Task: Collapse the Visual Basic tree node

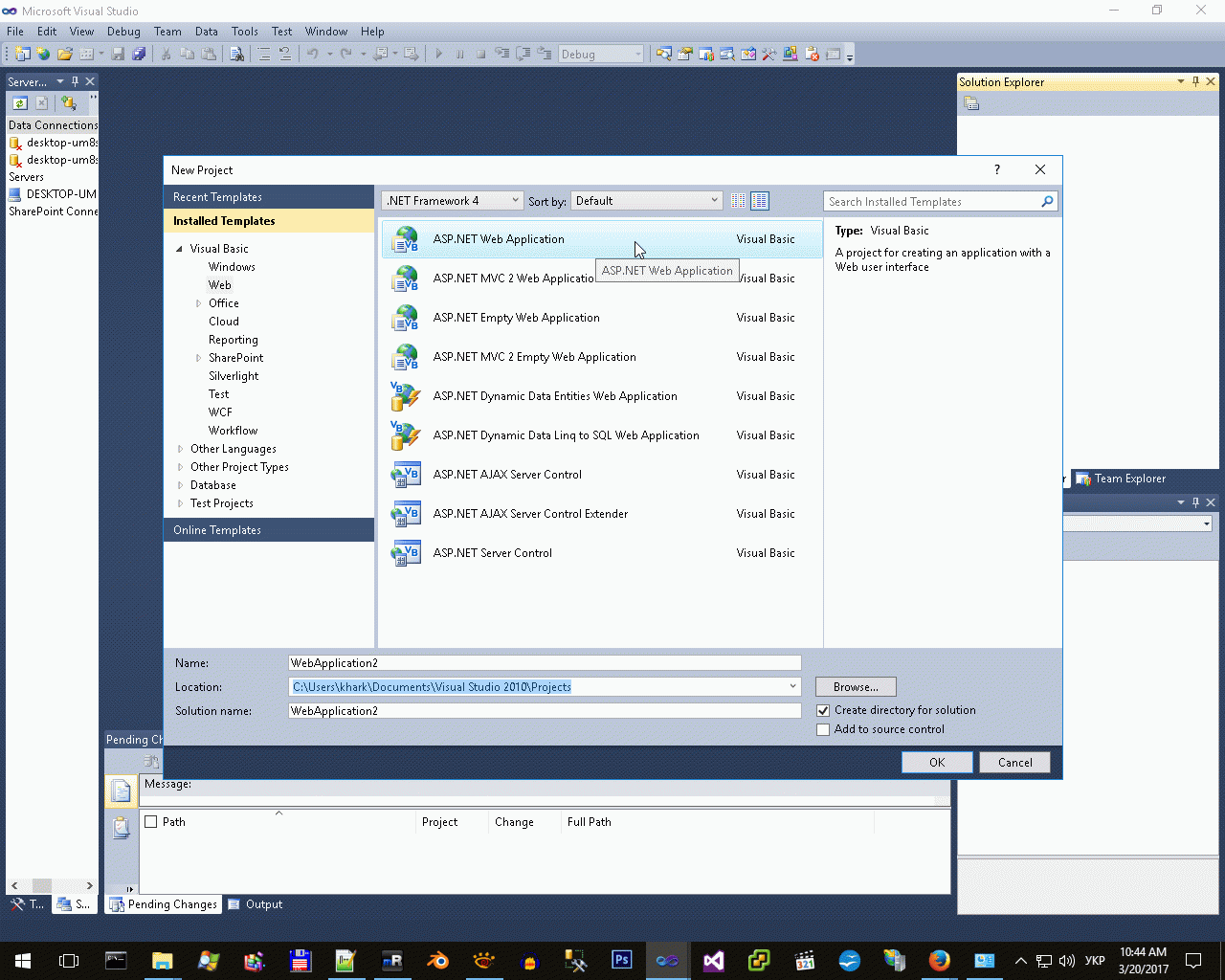Action: (x=179, y=249)
